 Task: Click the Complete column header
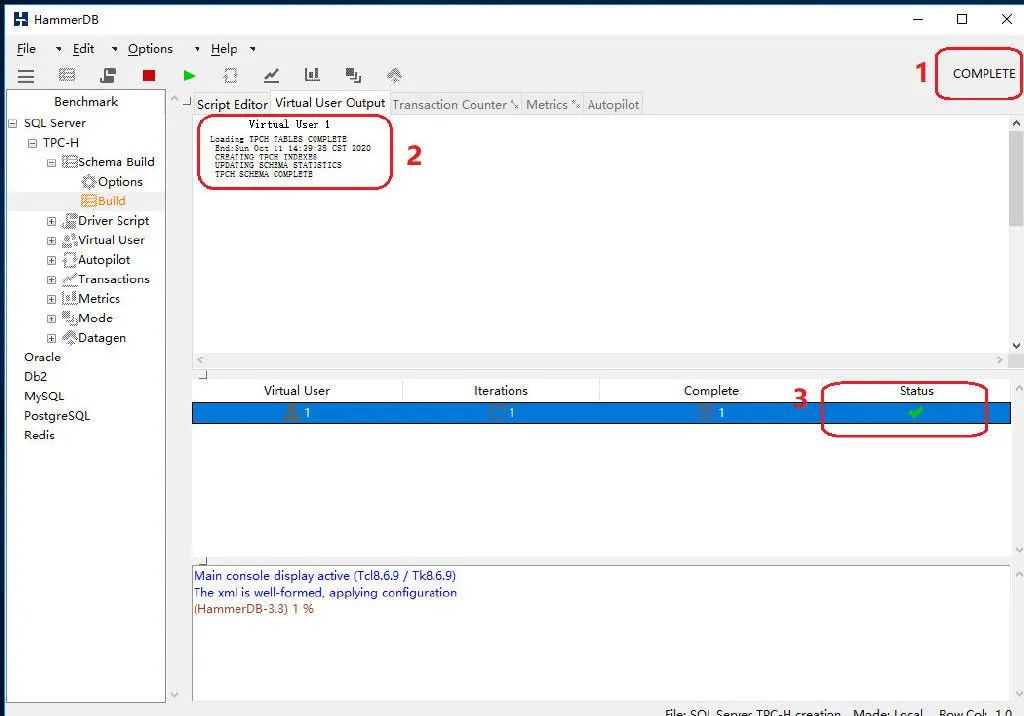click(711, 391)
